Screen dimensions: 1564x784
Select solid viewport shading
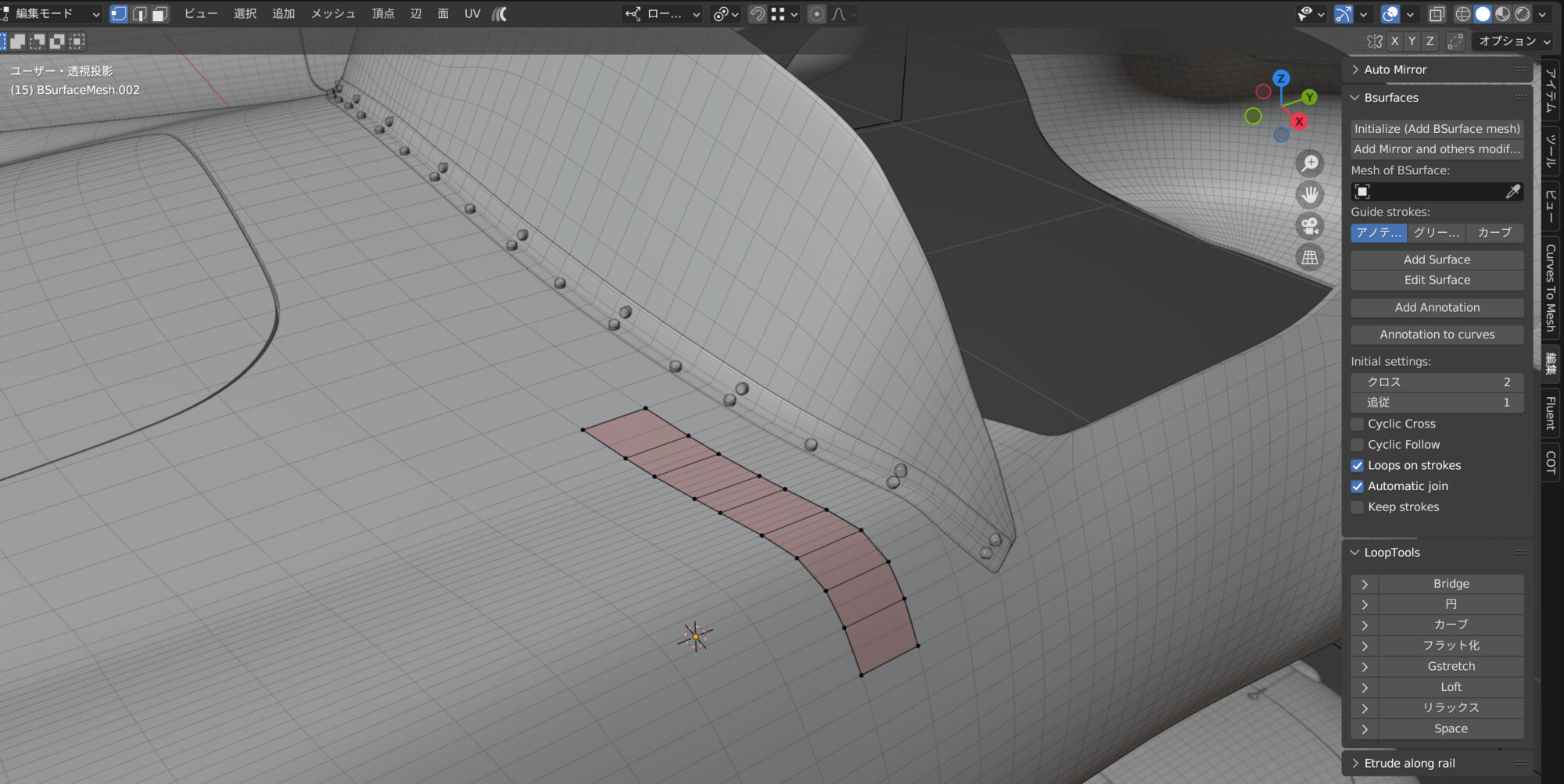pos(1483,14)
